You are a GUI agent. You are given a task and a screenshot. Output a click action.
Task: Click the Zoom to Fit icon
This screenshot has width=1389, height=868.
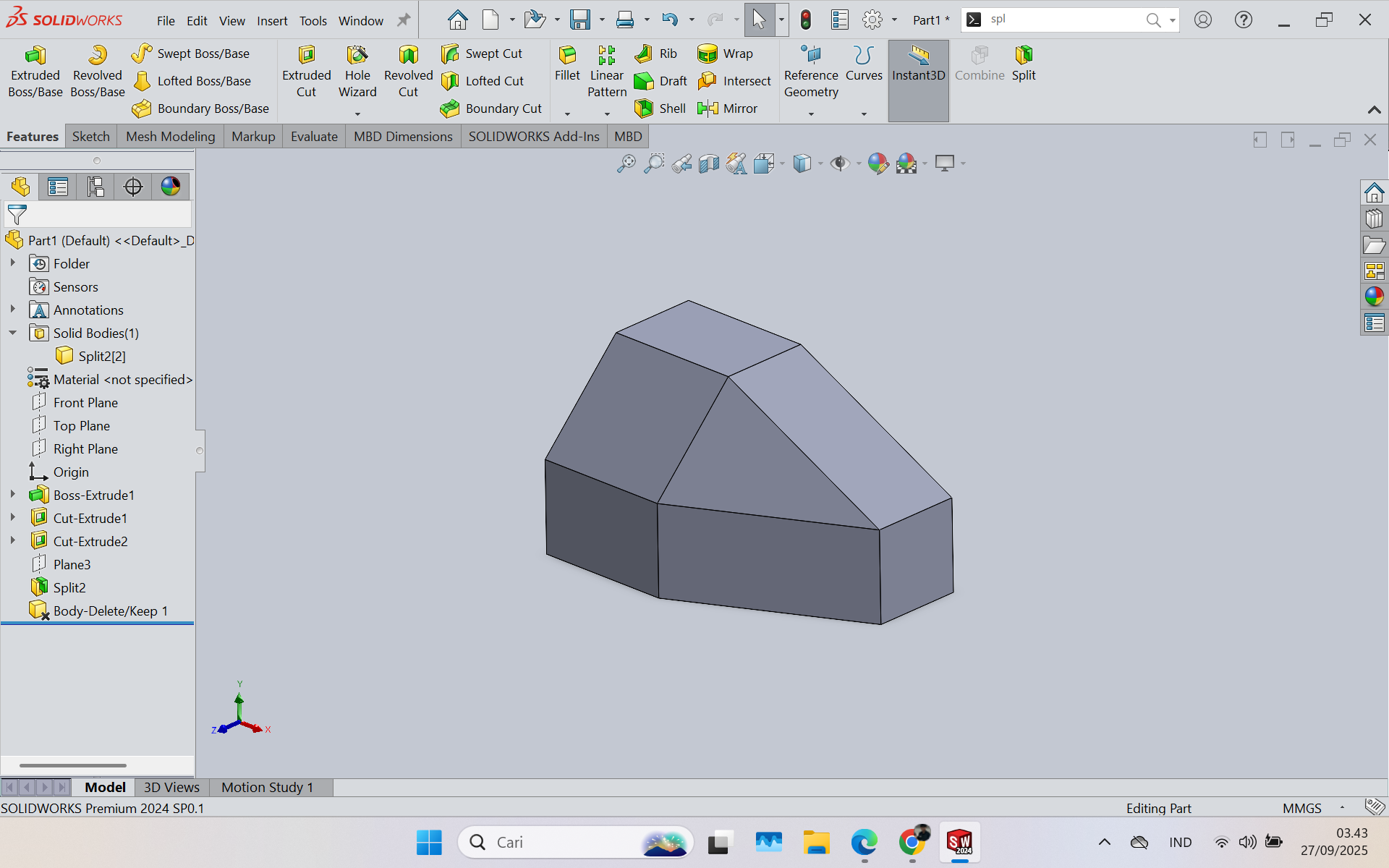click(x=626, y=163)
